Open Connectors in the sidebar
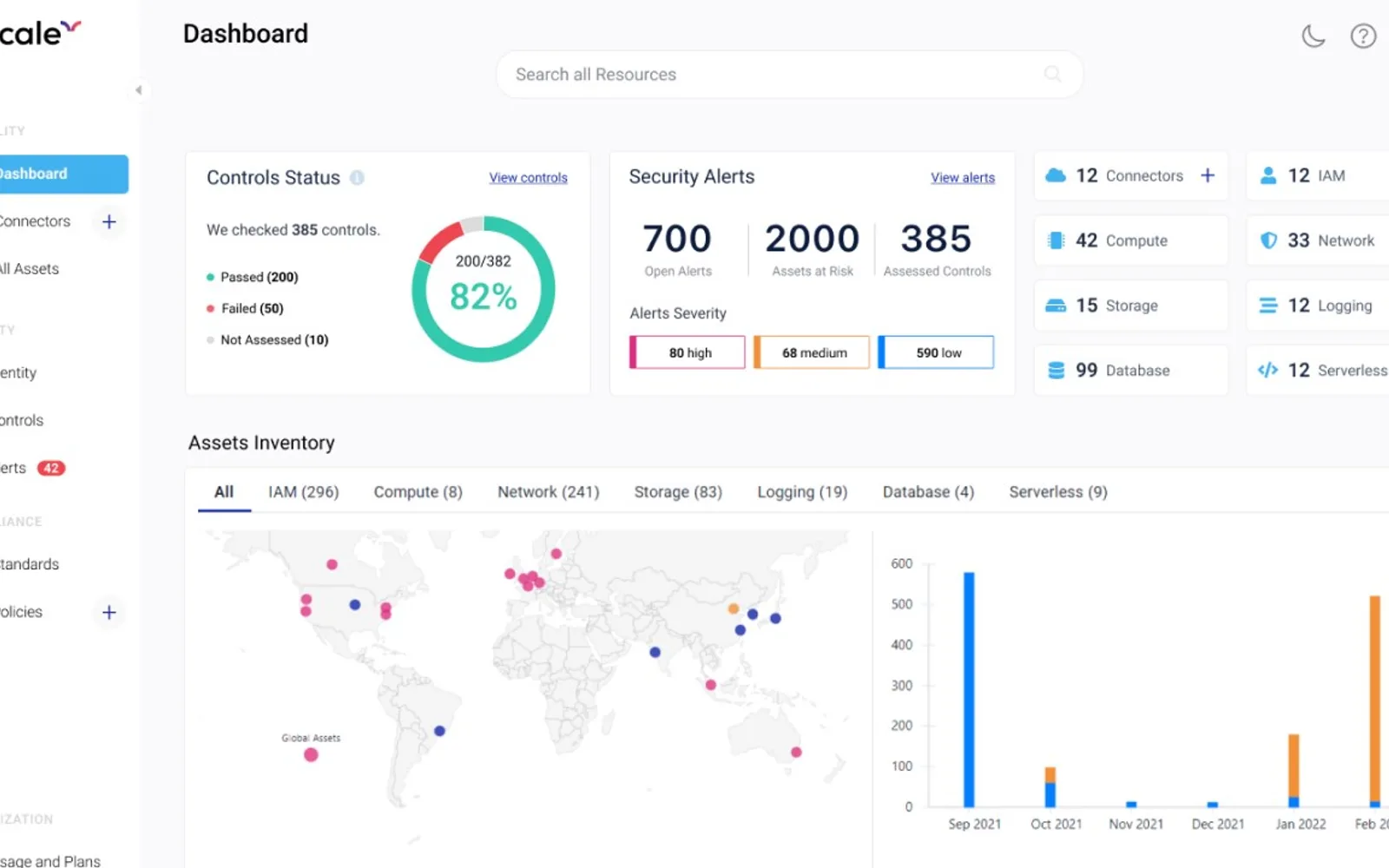 coord(35,221)
